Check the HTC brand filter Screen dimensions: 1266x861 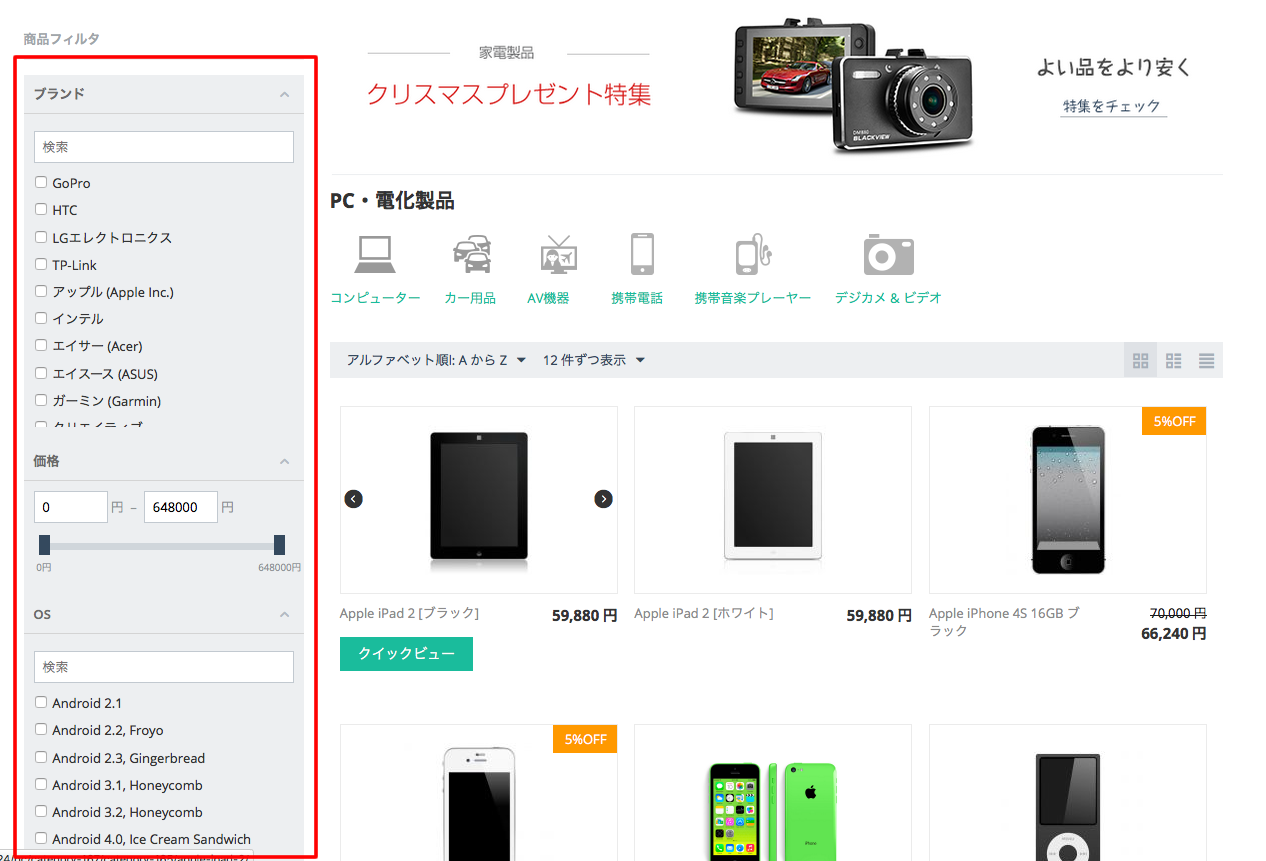point(41,209)
